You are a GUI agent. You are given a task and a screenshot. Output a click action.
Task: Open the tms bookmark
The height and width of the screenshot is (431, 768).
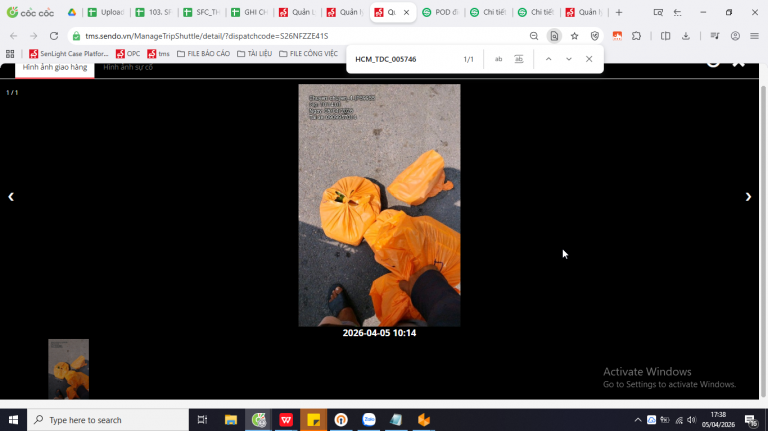coord(159,53)
